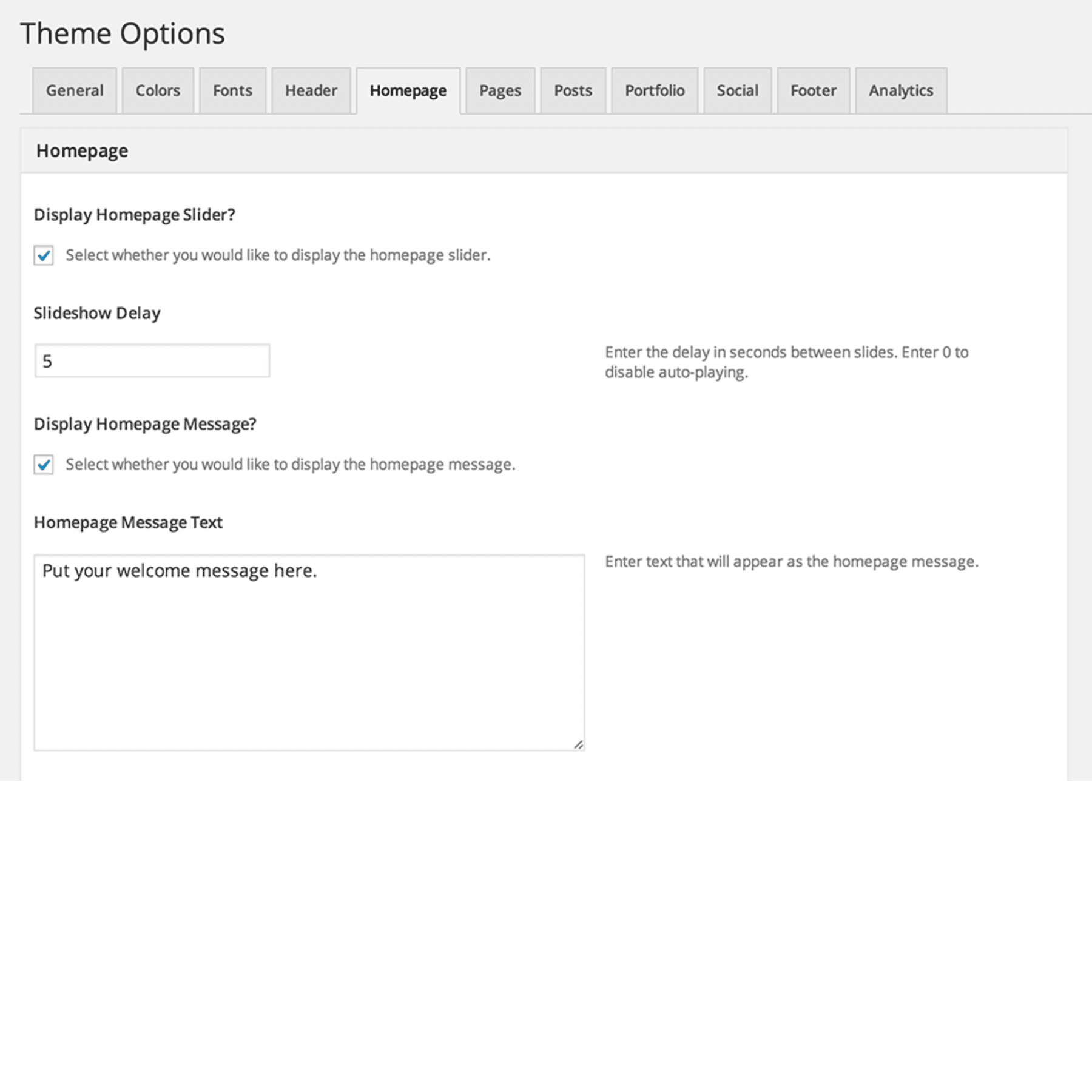Click 'Select whether you would like to display the homepage slider.'
Viewport: 1092px width, 1092px height.
278,255
